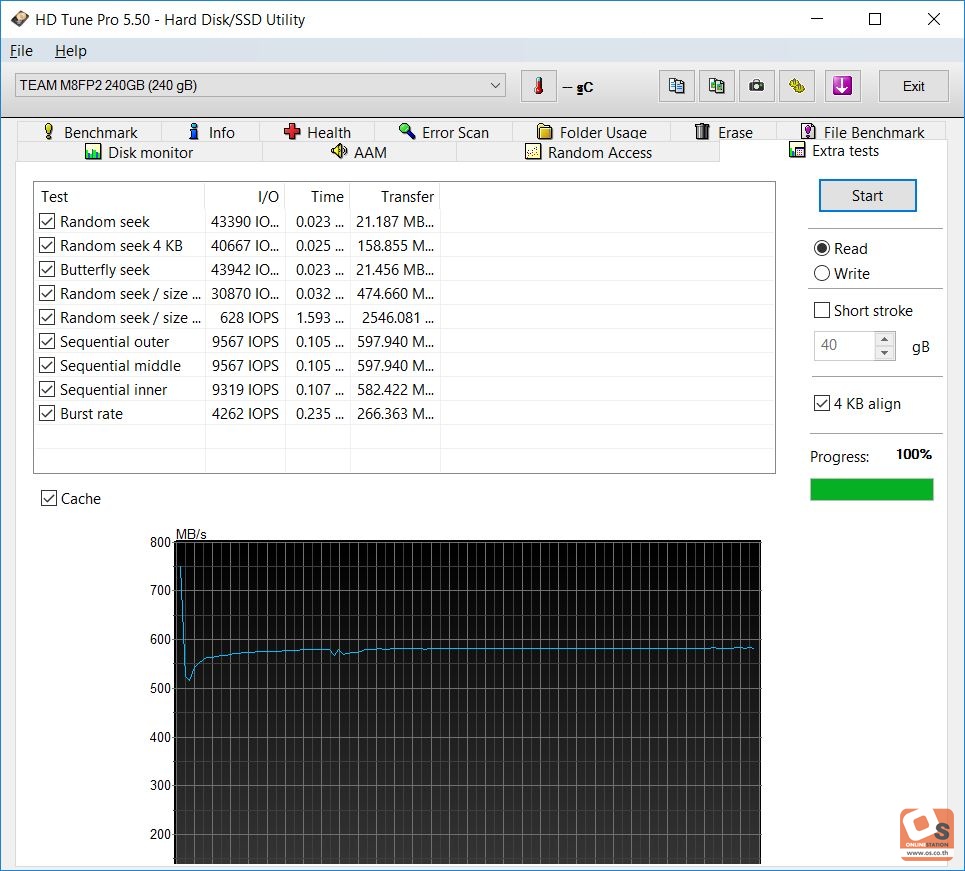Switch to the Health tab
This screenshot has width=965, height=871.
click(x=318, y=132)
